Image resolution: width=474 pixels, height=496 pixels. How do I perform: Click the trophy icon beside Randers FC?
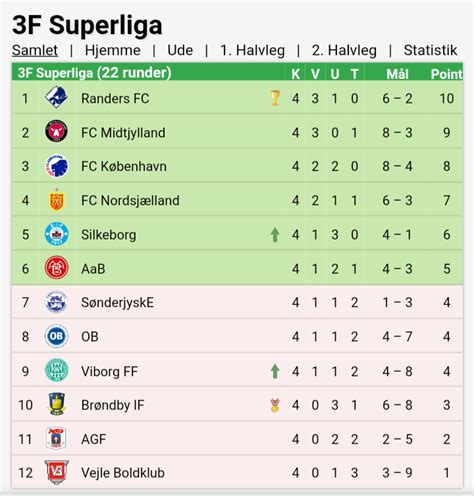click(275, 98)
